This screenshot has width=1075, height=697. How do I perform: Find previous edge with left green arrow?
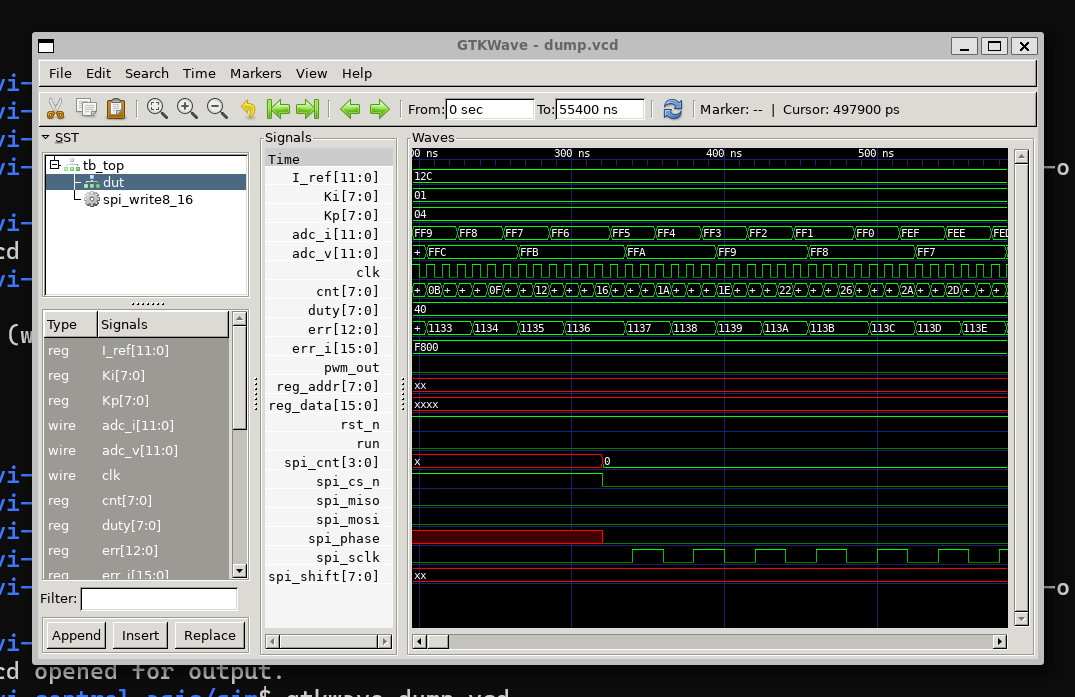pos(349,109)
